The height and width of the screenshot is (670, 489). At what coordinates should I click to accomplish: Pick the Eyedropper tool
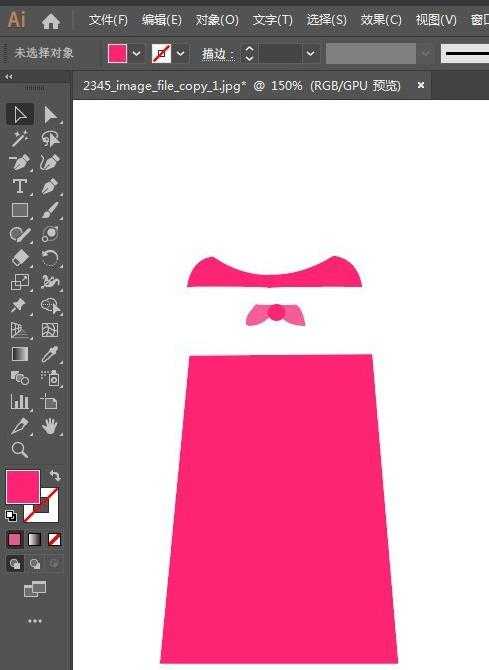50,354
